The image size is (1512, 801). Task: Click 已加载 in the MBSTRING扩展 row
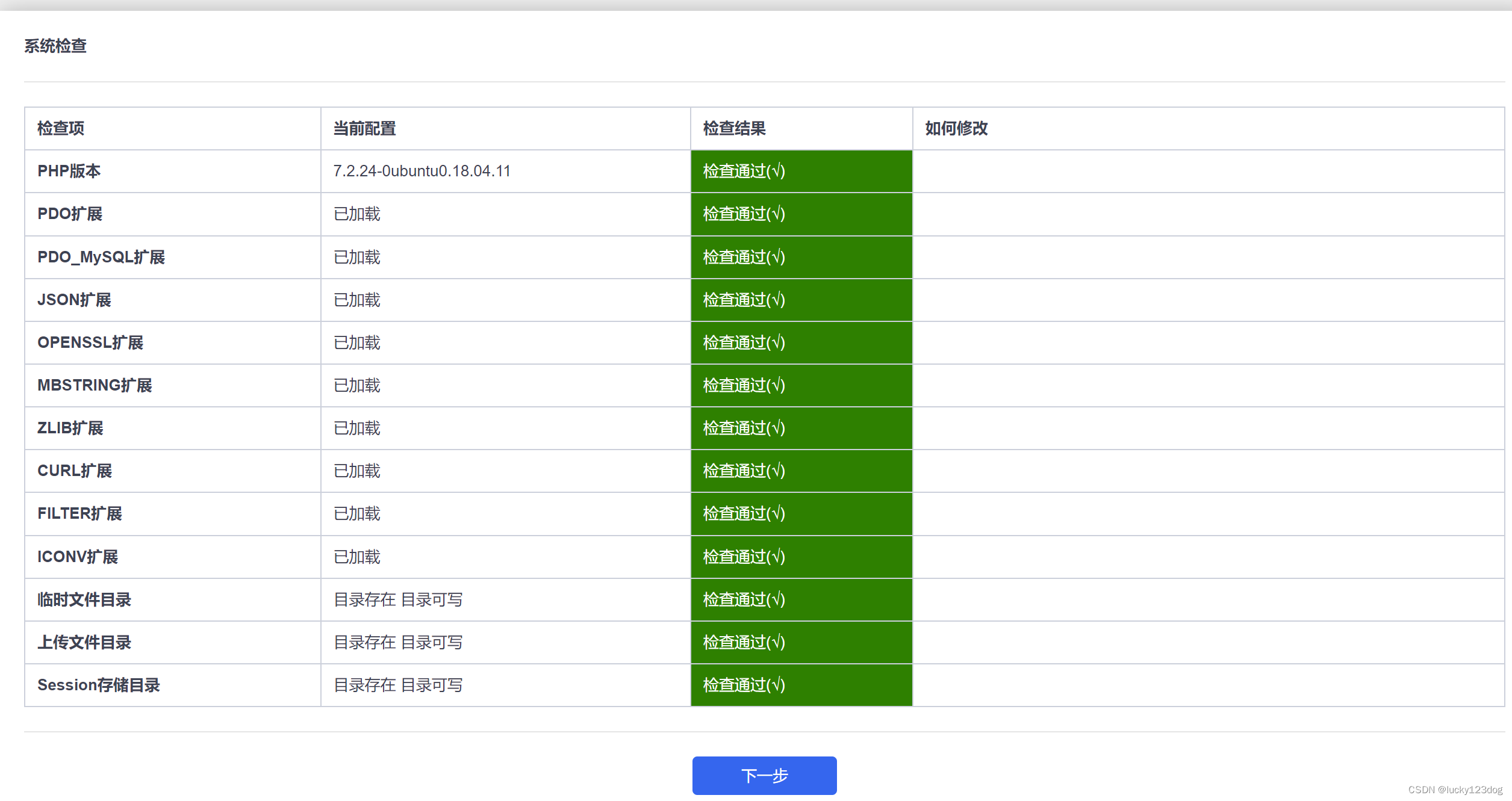tap(356, 385)
